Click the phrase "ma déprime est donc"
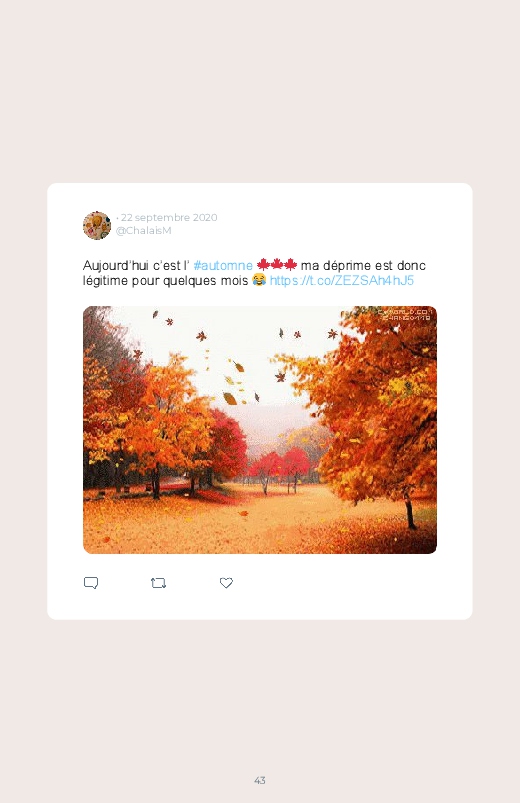The width and height of the screenshot is (520, 803). 363,265
